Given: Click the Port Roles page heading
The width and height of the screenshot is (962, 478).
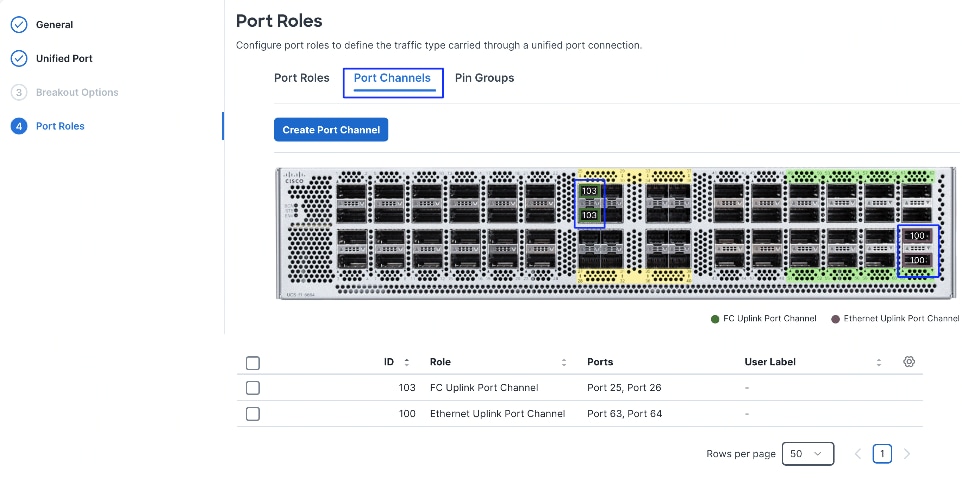Looking at the screenshot, I should (279, 21).
